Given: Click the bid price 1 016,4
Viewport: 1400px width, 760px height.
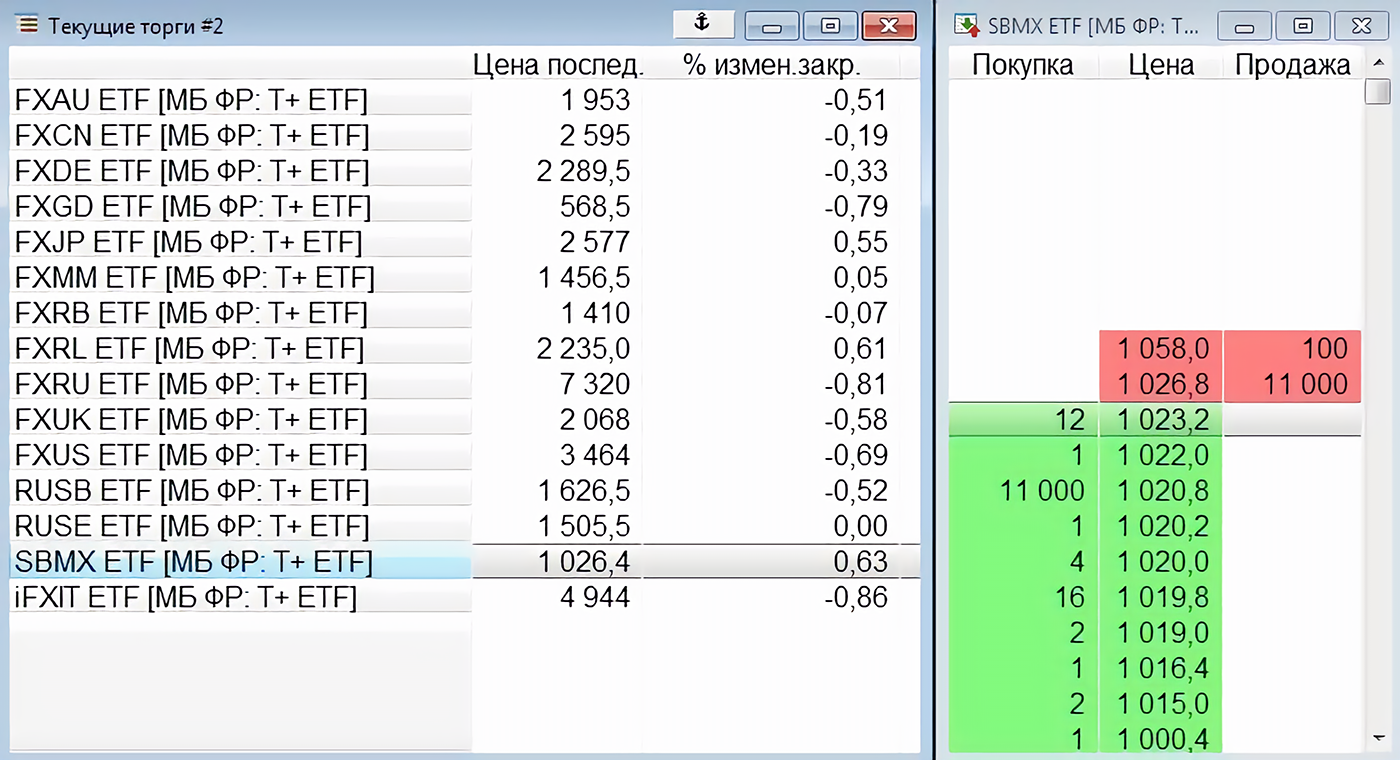Looking at the screenshot, I should coord(1163,669).
